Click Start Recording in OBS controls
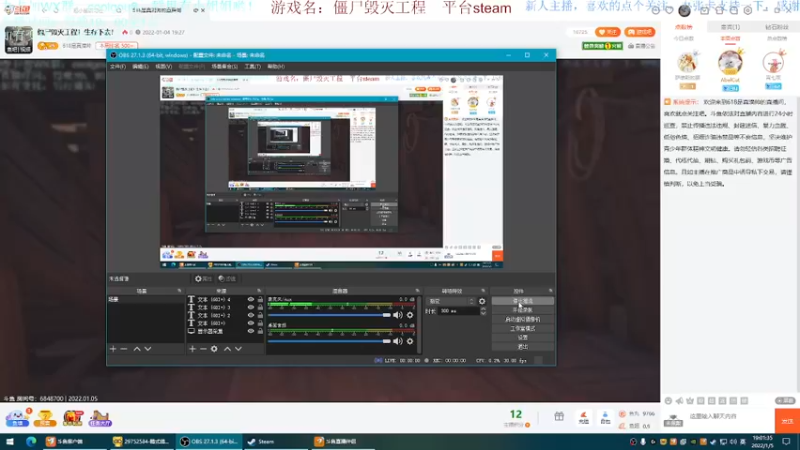Screen dimensions: 800x450 (x=522, y=310)
